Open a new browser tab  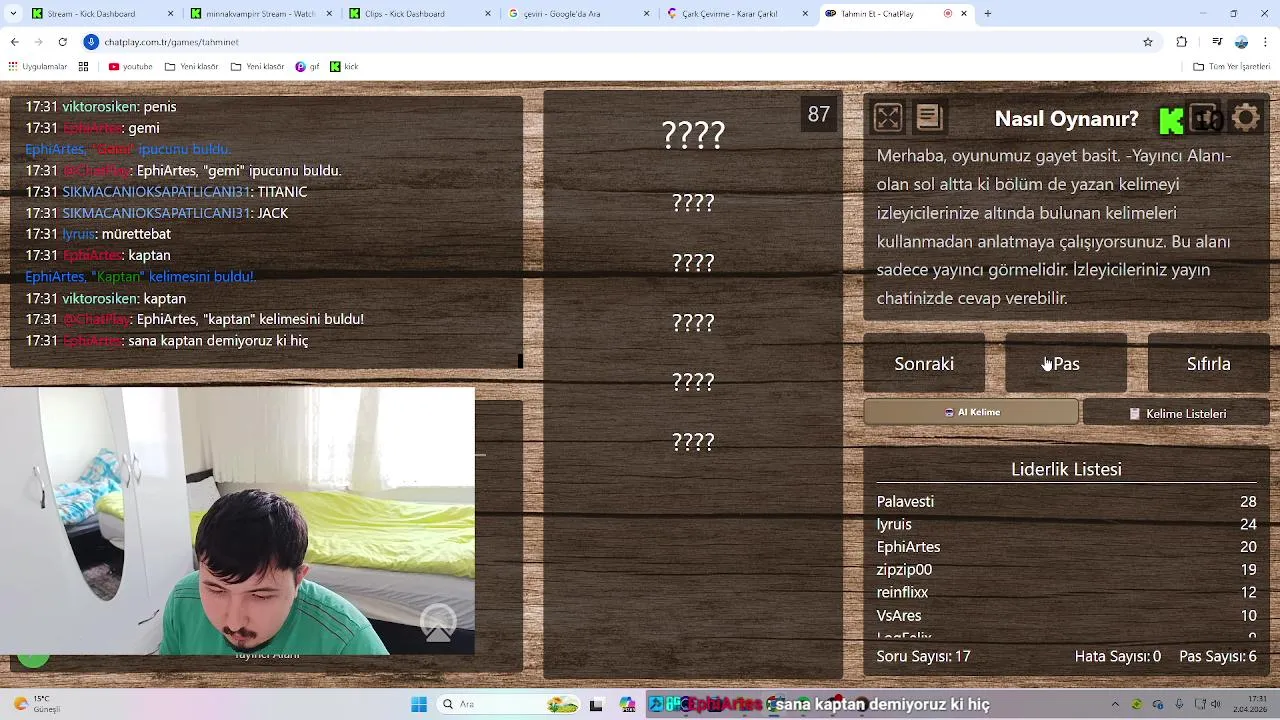point(988,14)
